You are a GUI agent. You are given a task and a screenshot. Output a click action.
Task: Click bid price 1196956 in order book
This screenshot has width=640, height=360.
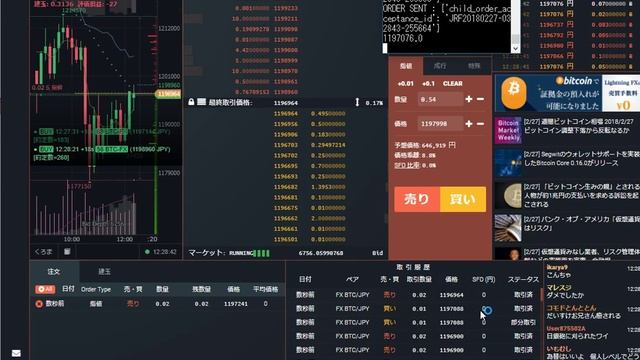click(x=286, y=124)
